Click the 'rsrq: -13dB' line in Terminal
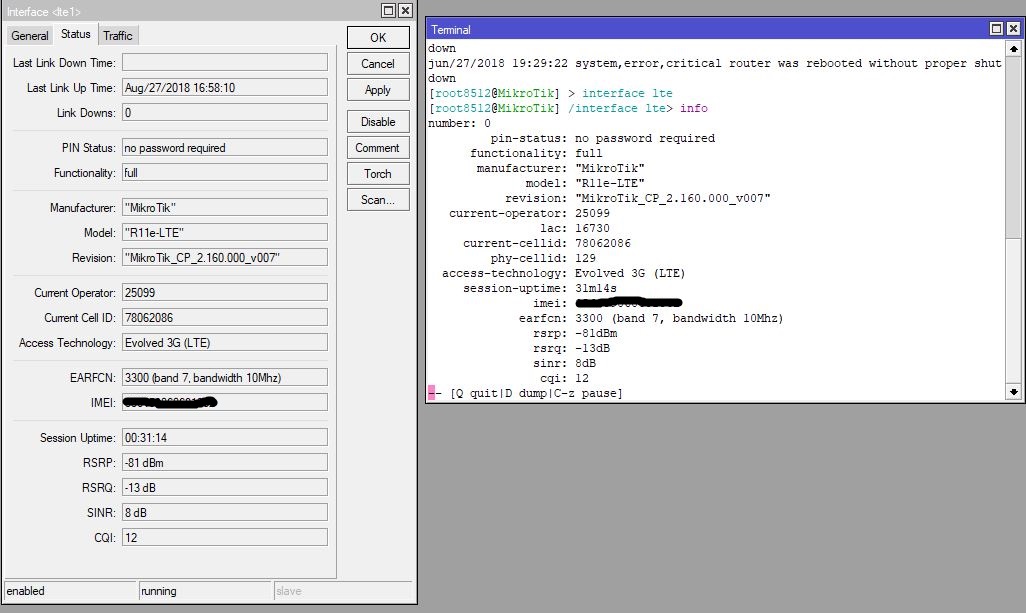The width and height of the screenshot is (1026, 613). click(x=571, y=349)
